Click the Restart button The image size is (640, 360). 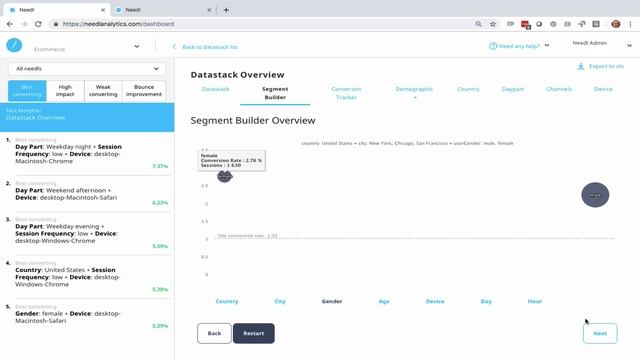253,333
